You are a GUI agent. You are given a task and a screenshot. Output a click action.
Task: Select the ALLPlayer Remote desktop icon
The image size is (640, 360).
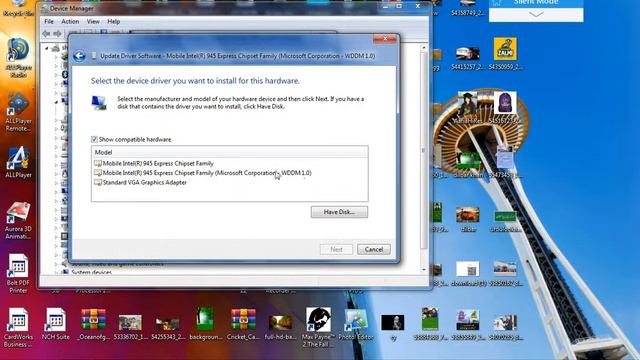(18, 112)
